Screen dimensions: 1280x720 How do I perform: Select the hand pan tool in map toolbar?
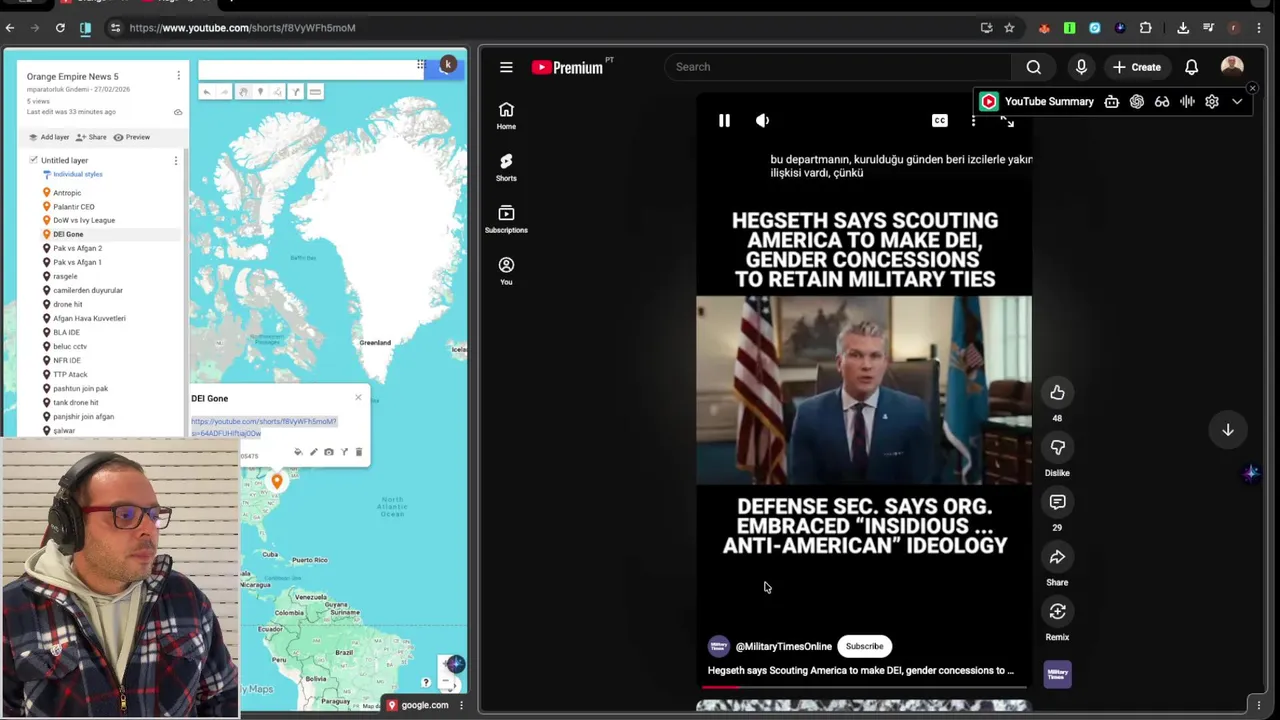coord(243,92)
